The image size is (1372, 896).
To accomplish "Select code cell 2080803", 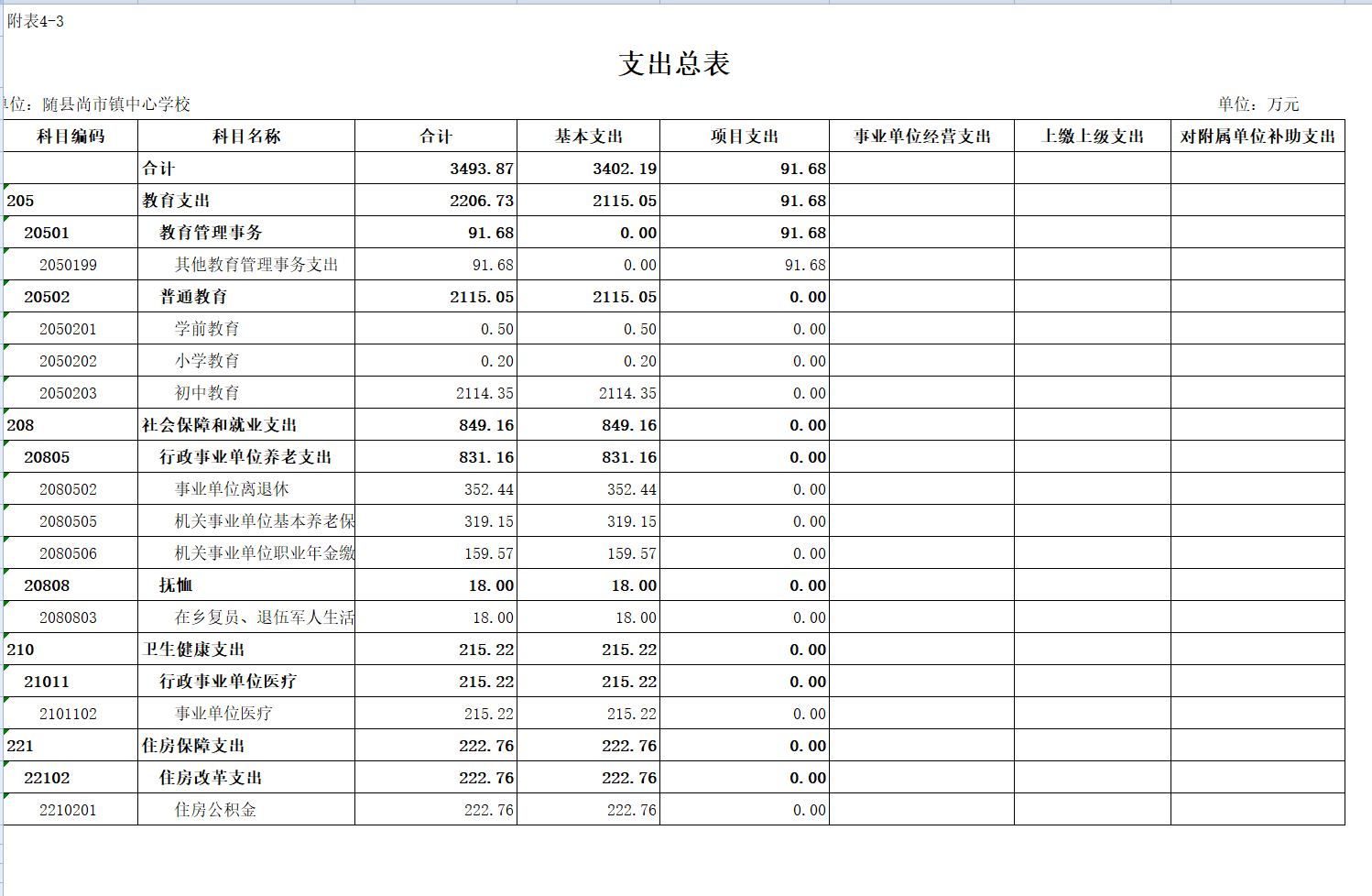I will [71, 617].
